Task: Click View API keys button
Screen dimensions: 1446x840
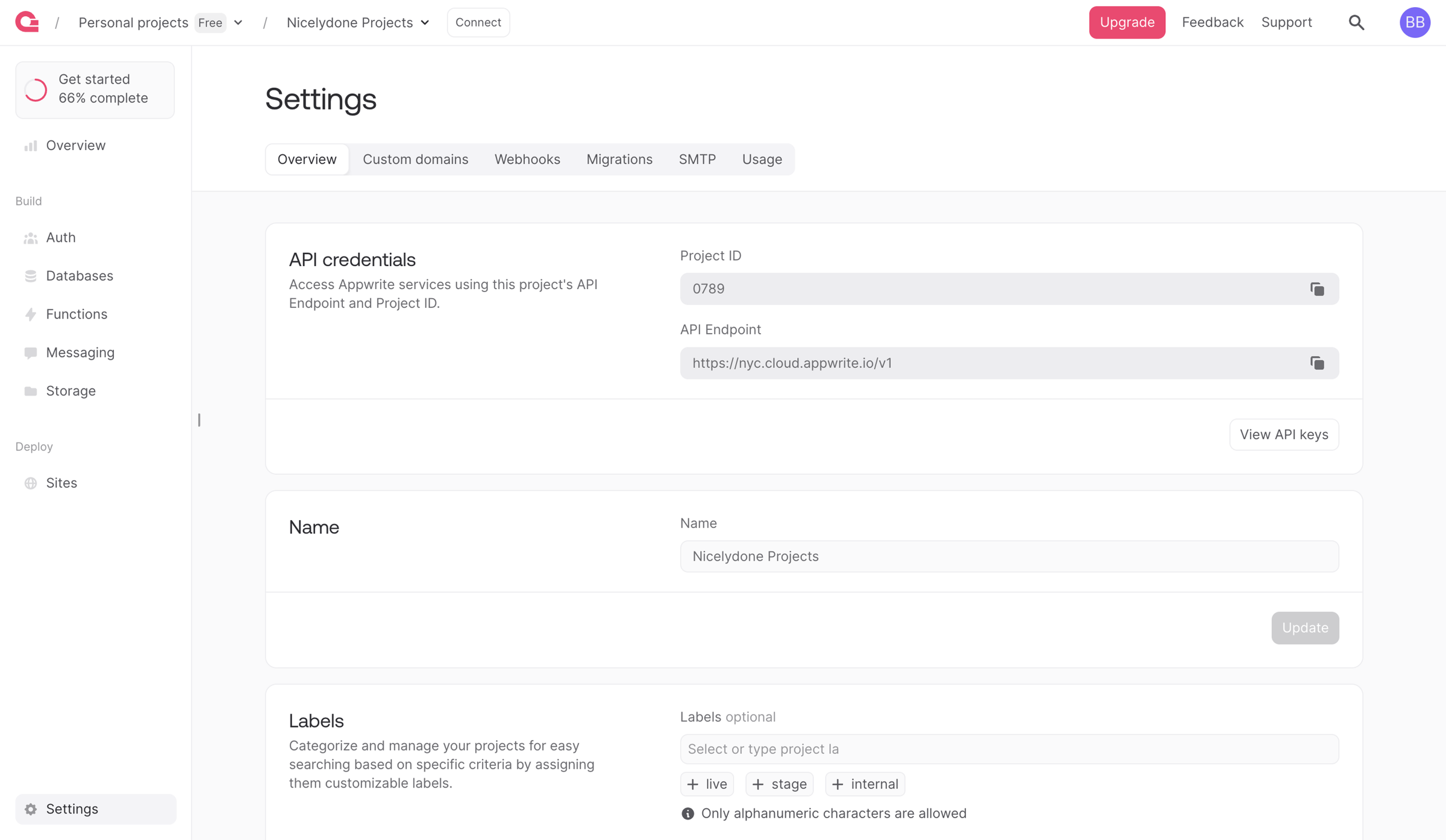Action: (1284, 434)
